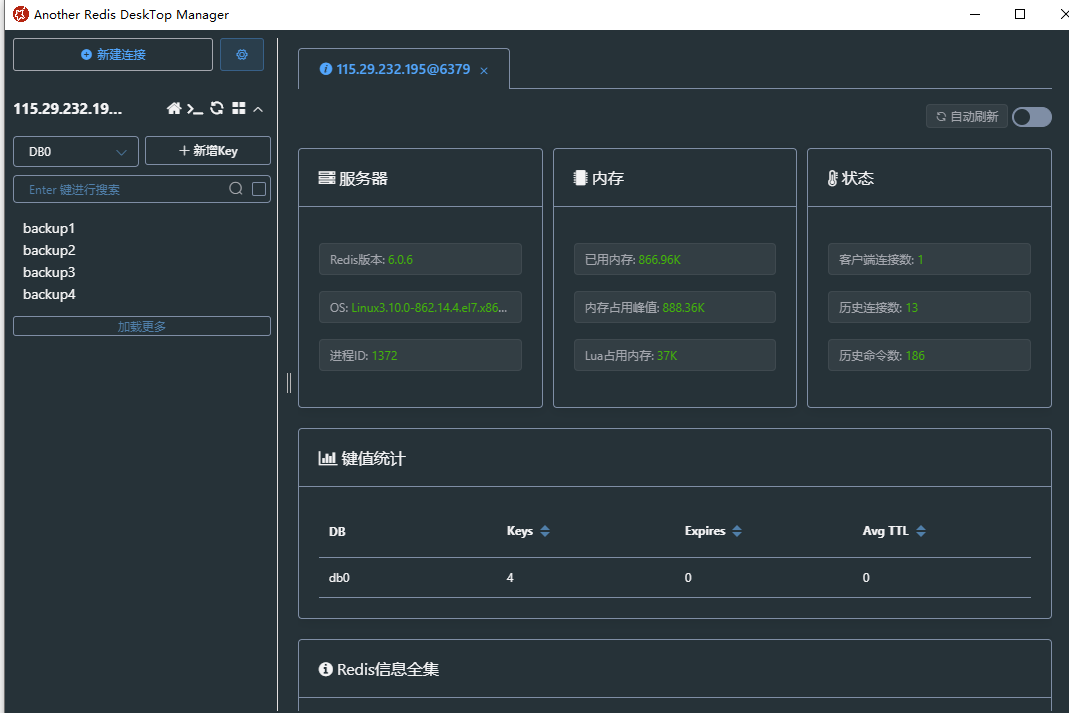The height and width of the screenshot is (713, 1069).
Task: Click the 新增Key button
Action: (x=208, y=151)
